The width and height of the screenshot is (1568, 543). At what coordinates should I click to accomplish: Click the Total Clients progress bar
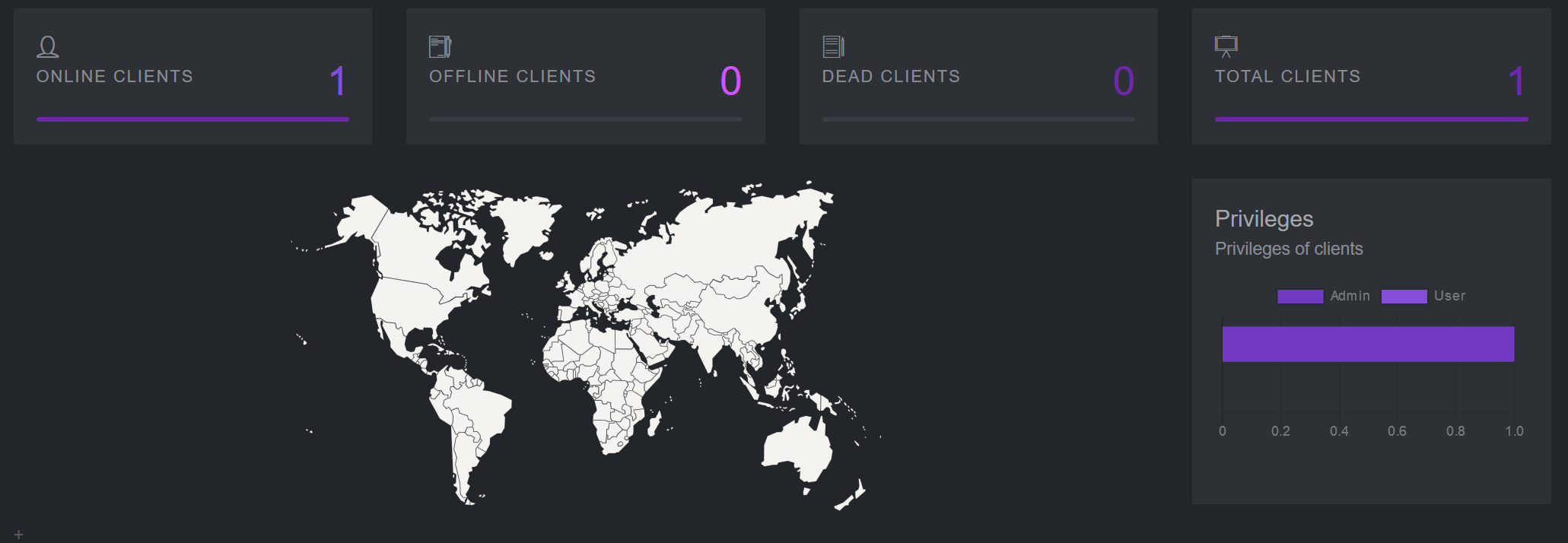point(1371,119)
